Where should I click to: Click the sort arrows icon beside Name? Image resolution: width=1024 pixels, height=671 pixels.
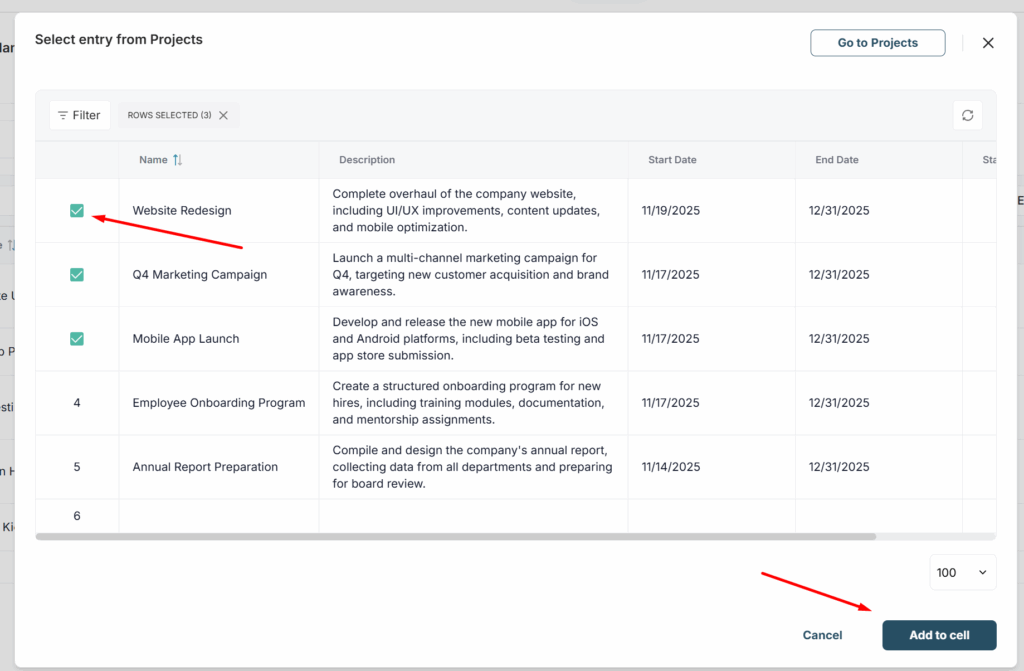tap(178, 160)
